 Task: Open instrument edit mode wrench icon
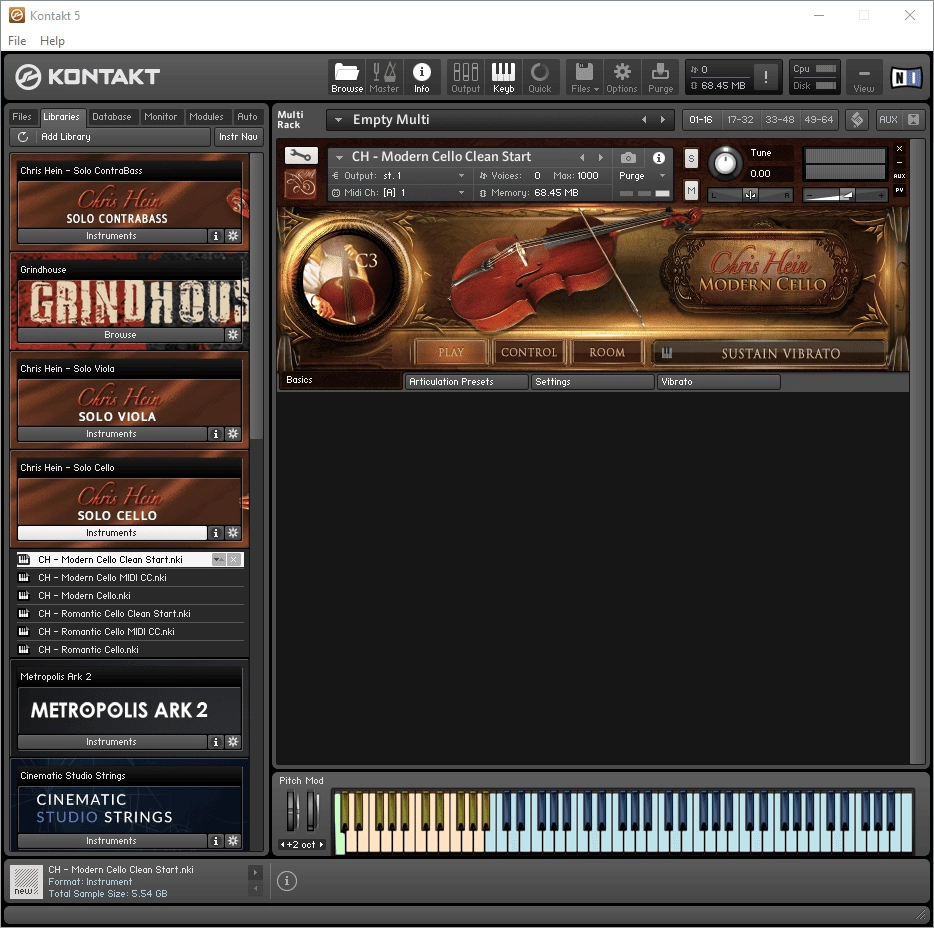coord(301,156)
